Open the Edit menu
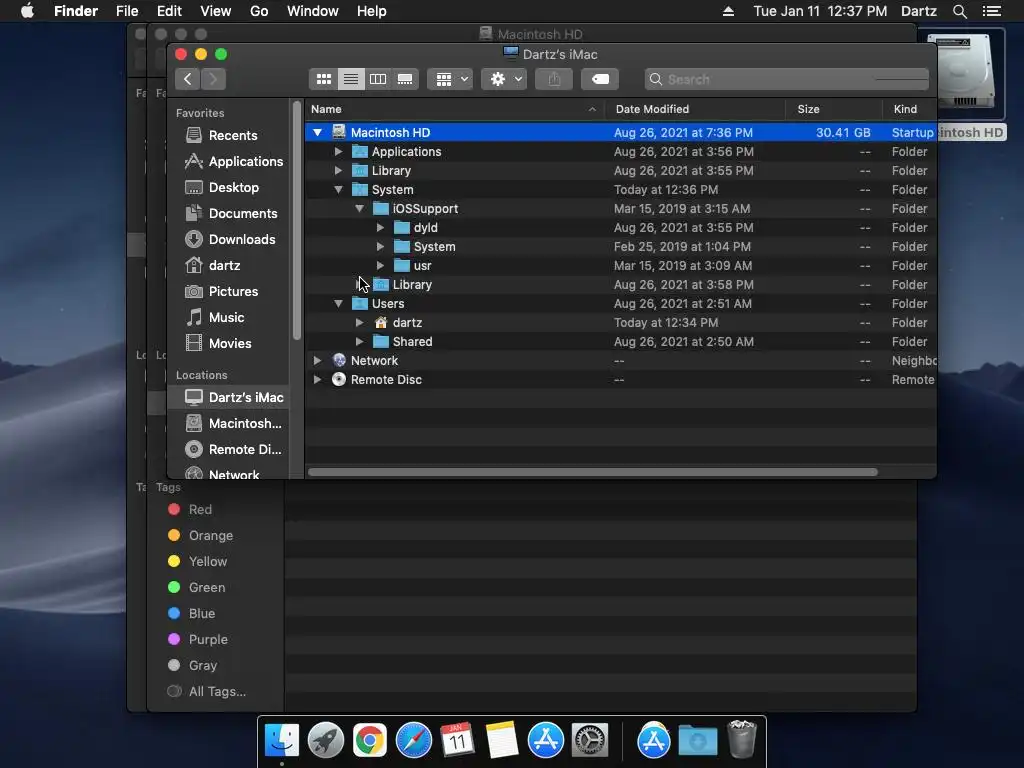 click(169, 11)
